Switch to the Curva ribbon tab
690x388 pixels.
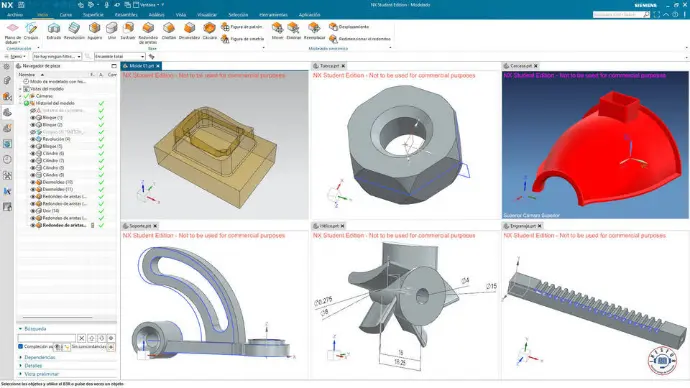[66, 15]
